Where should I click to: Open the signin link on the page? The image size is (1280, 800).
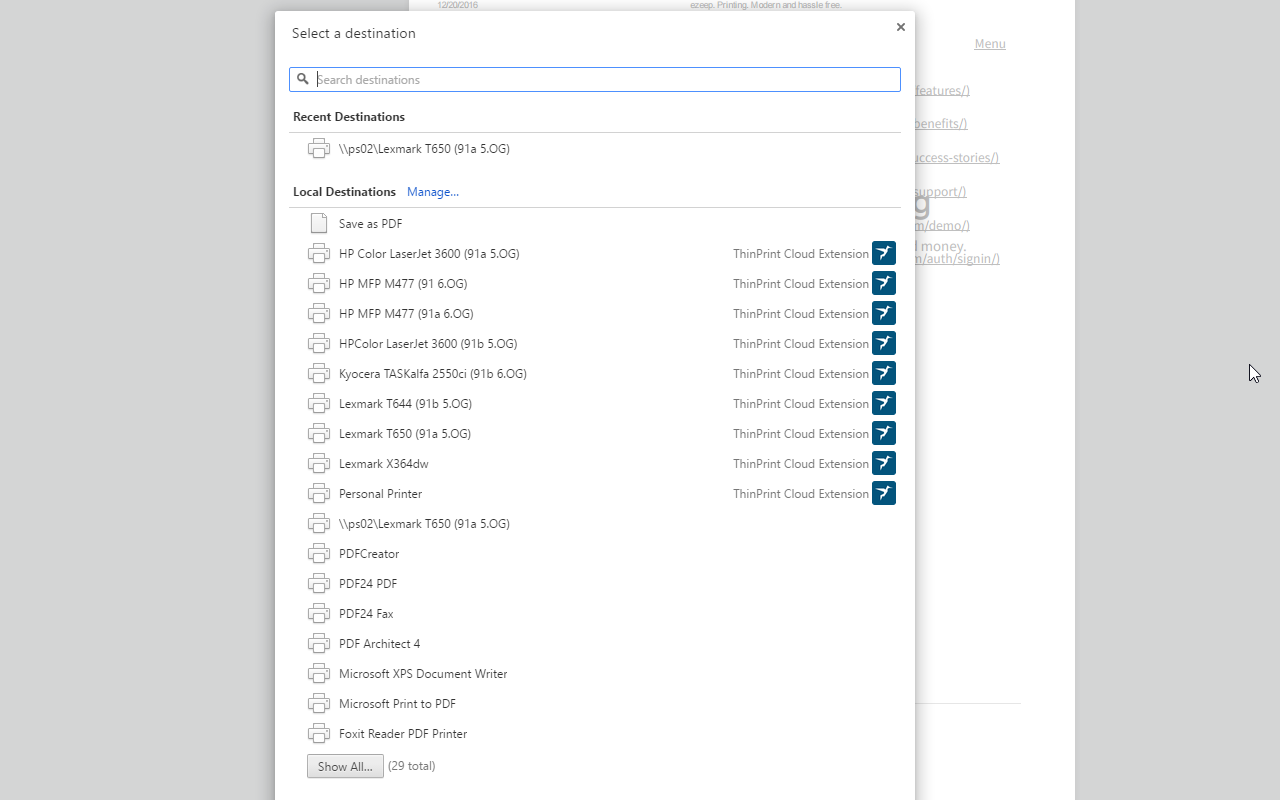coord(954,258)
